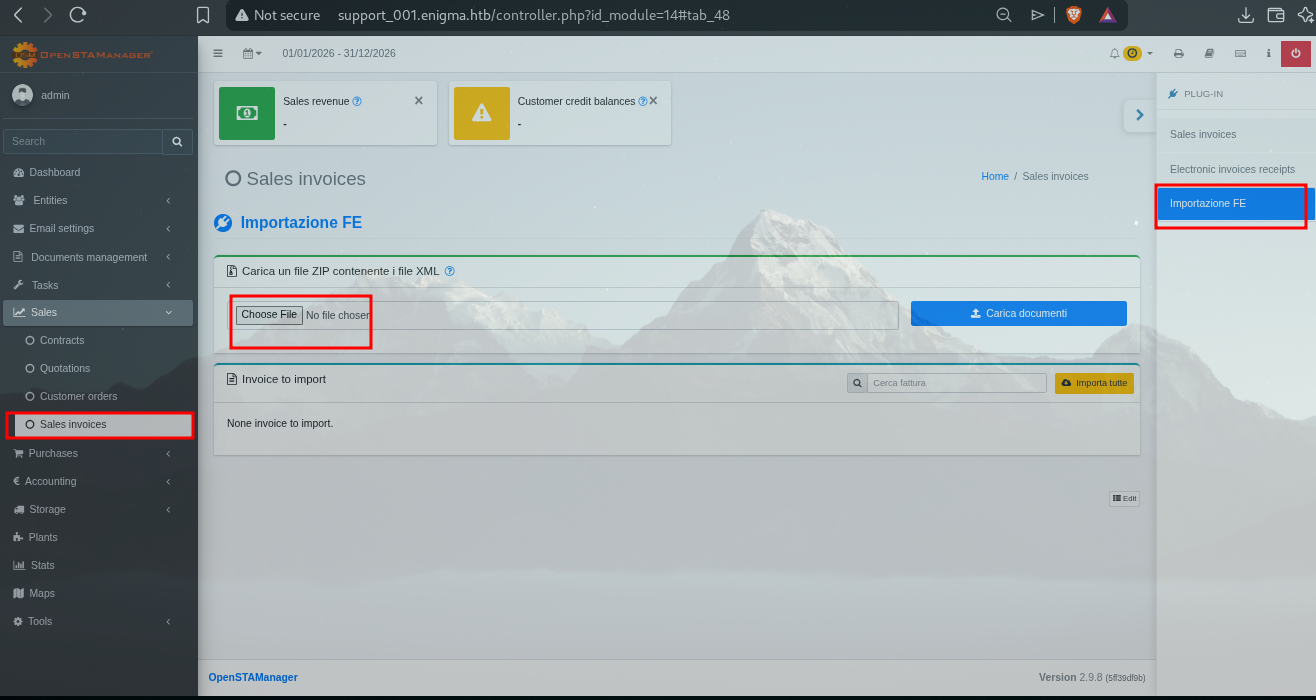Click the Carica documenti upload button

[x=1018, y=313]
